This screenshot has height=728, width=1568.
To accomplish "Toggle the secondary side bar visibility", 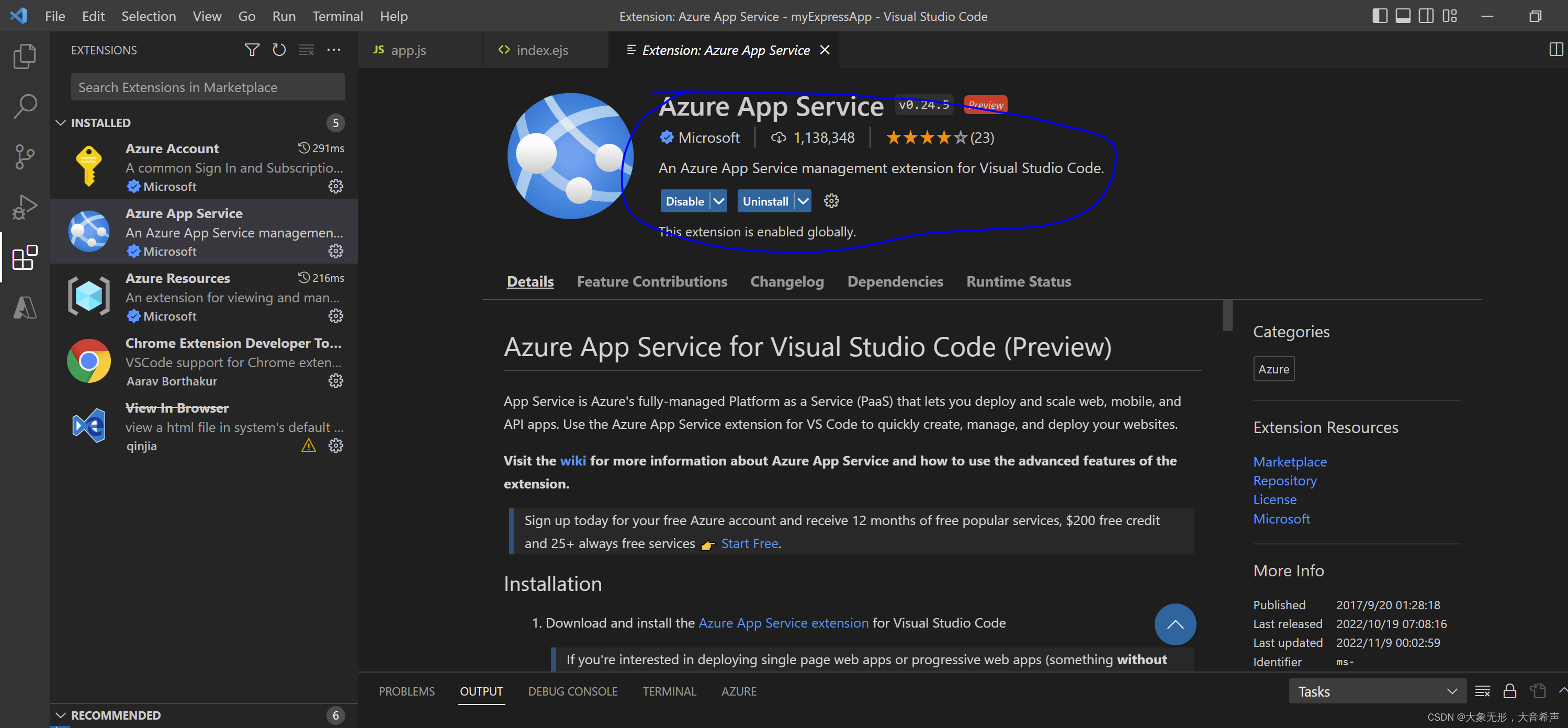I will pos(1426,16).
